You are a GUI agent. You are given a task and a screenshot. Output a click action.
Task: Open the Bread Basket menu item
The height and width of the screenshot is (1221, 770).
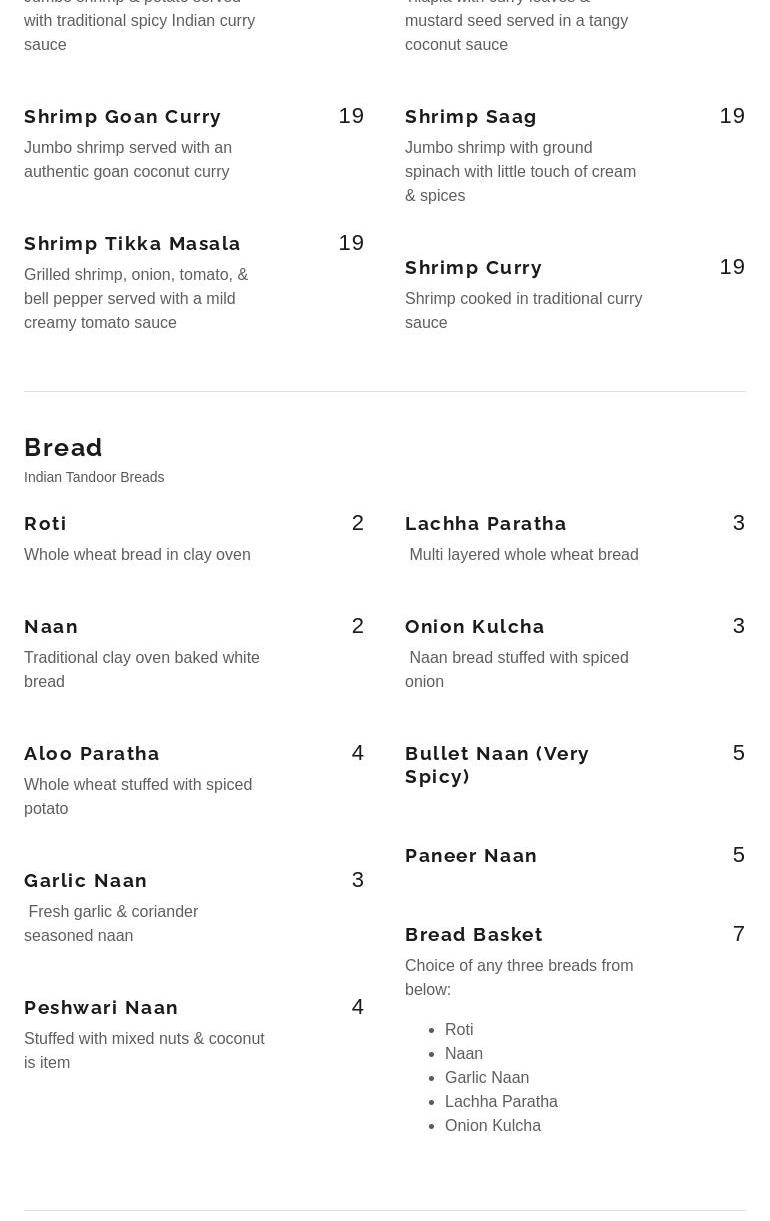click(x=474, y=935)
